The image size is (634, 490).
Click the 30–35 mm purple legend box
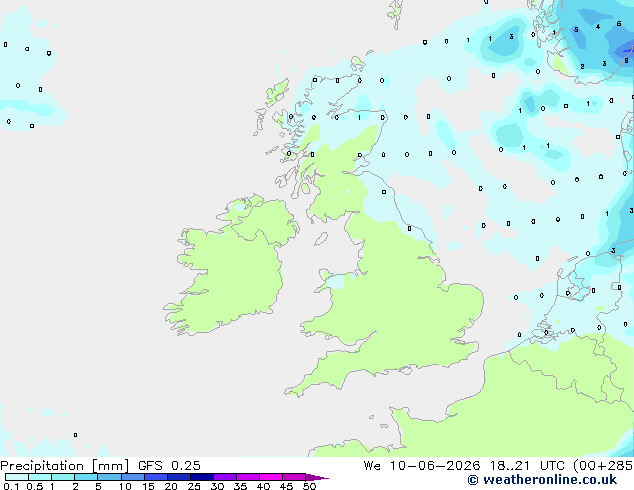[x=225, y=477]
